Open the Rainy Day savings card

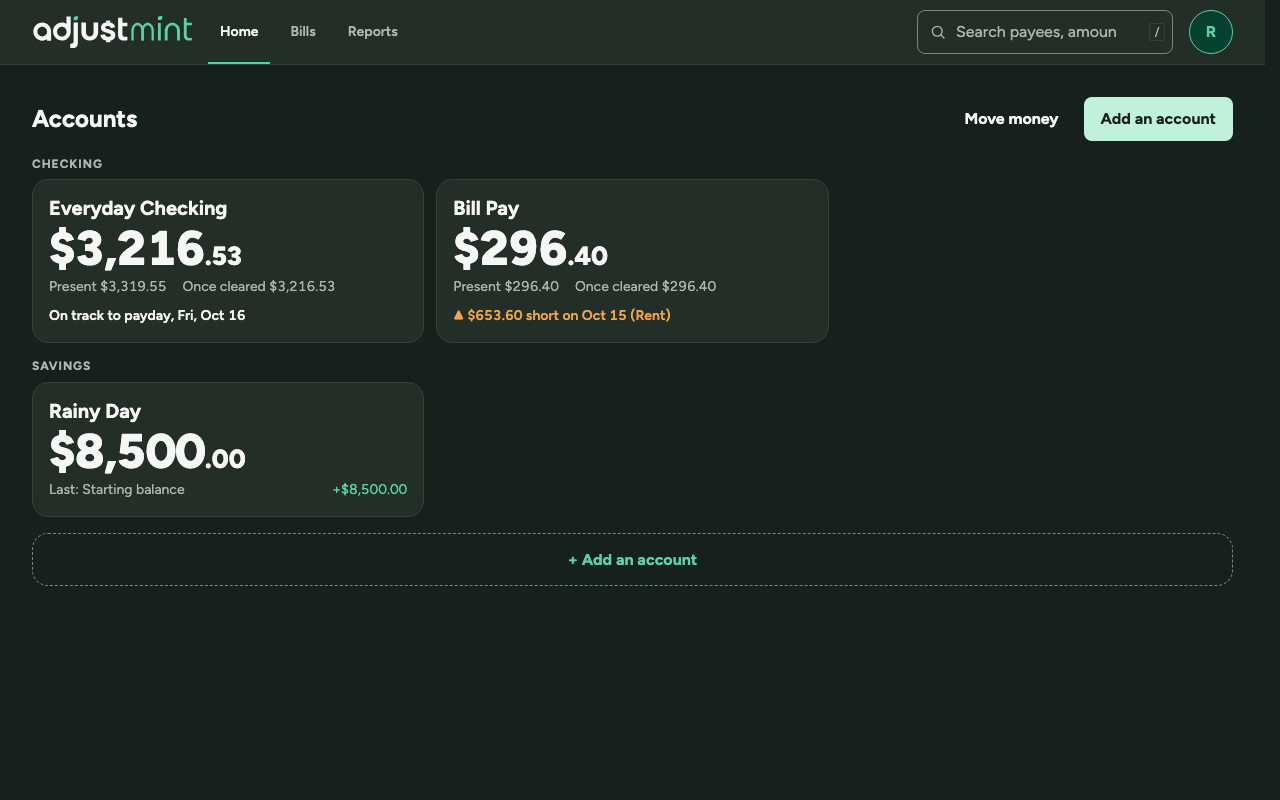click(x=228, y=449)
